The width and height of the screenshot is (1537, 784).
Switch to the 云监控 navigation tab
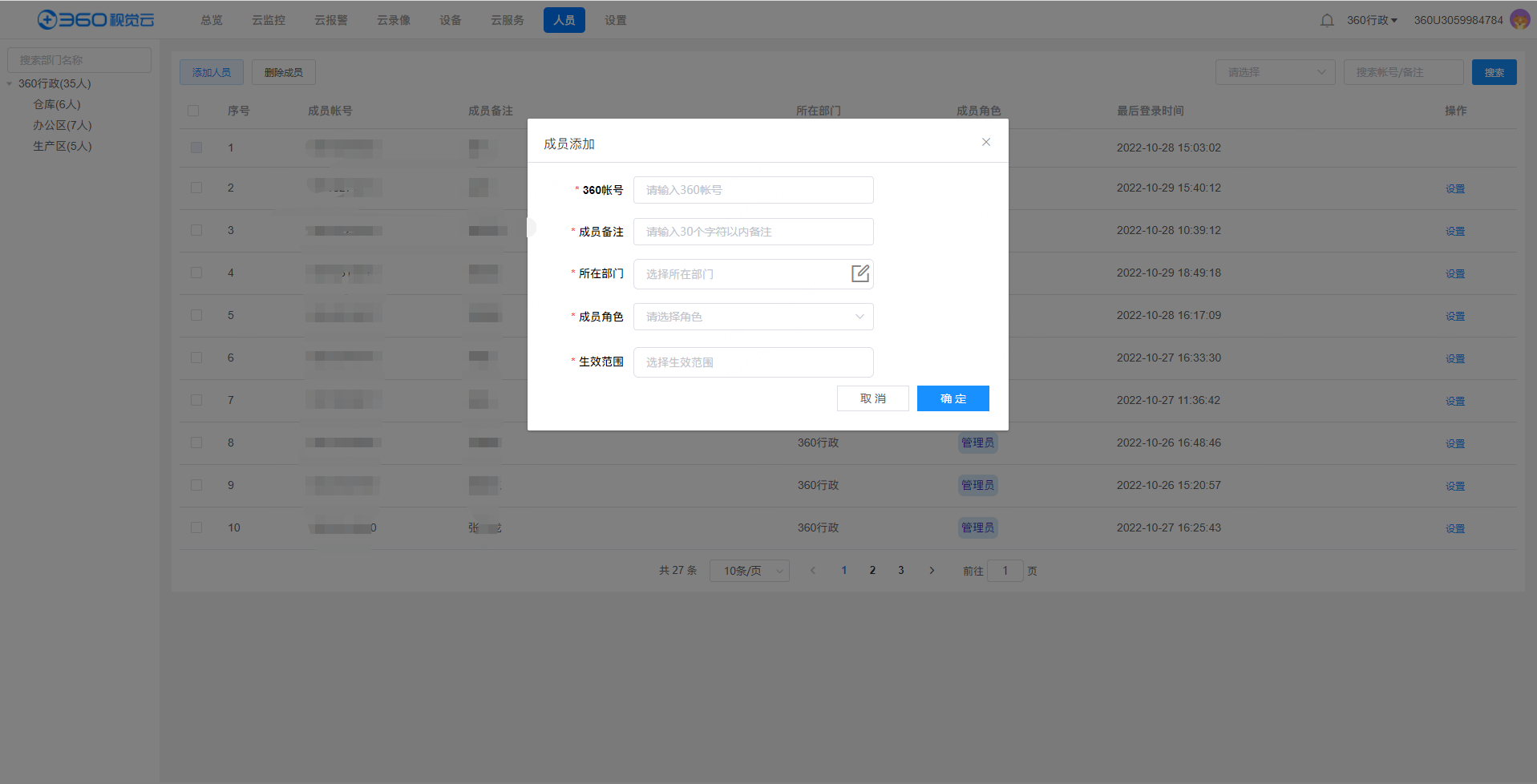pos(268,19)
